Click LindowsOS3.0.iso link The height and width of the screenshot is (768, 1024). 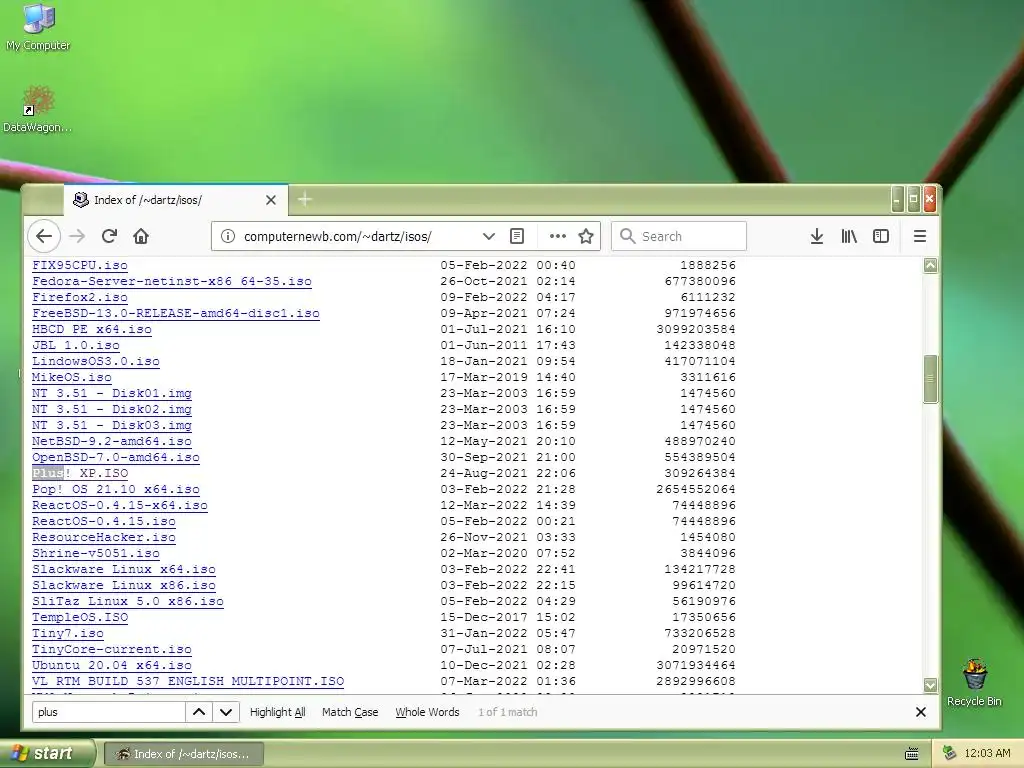point(95,361)
